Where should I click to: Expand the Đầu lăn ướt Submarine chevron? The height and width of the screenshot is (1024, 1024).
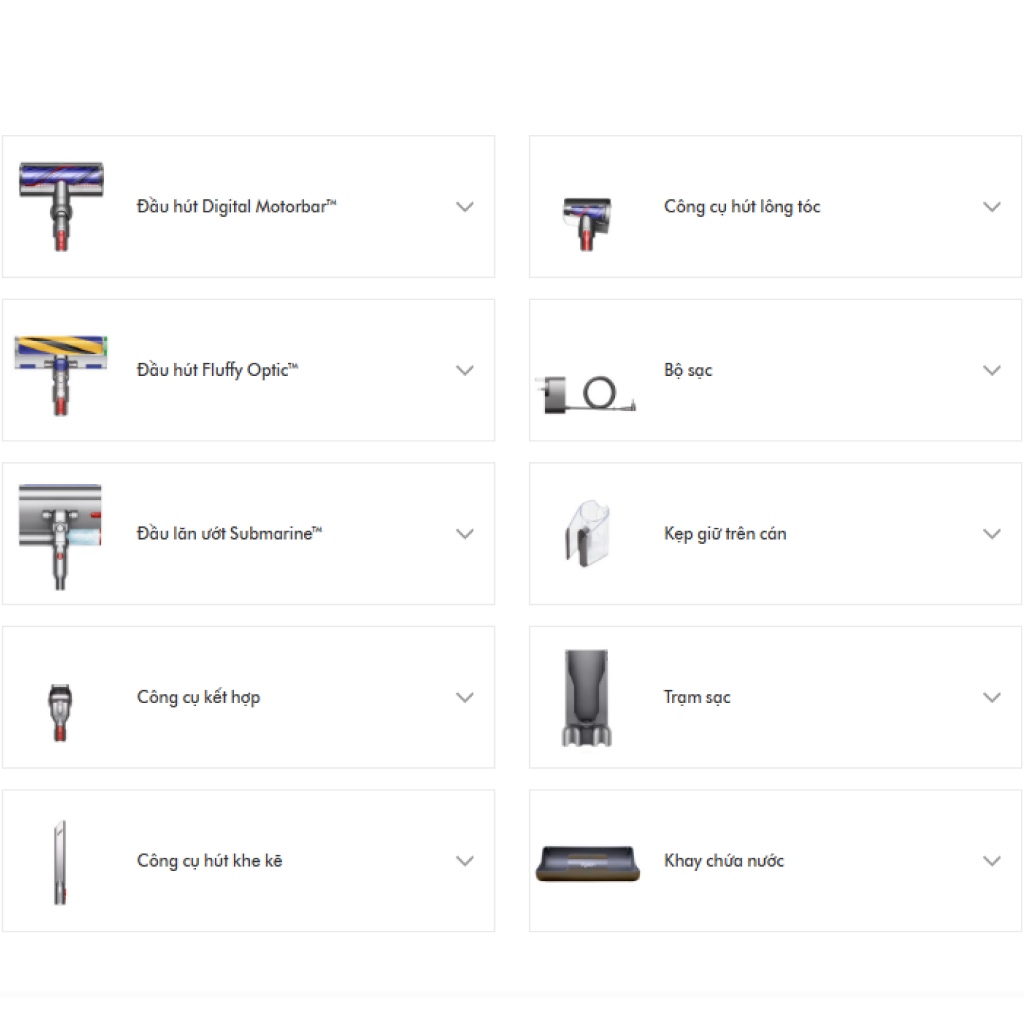point(465,534)
